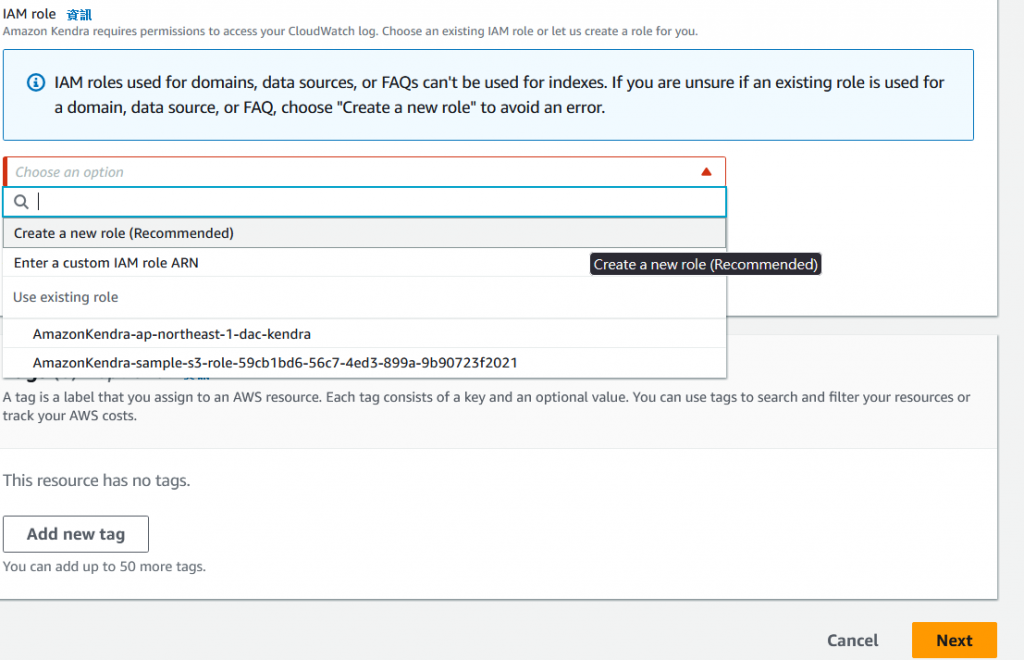1024x660 pixels.
Task: Click the Cancel button
Action: (852, 640)
